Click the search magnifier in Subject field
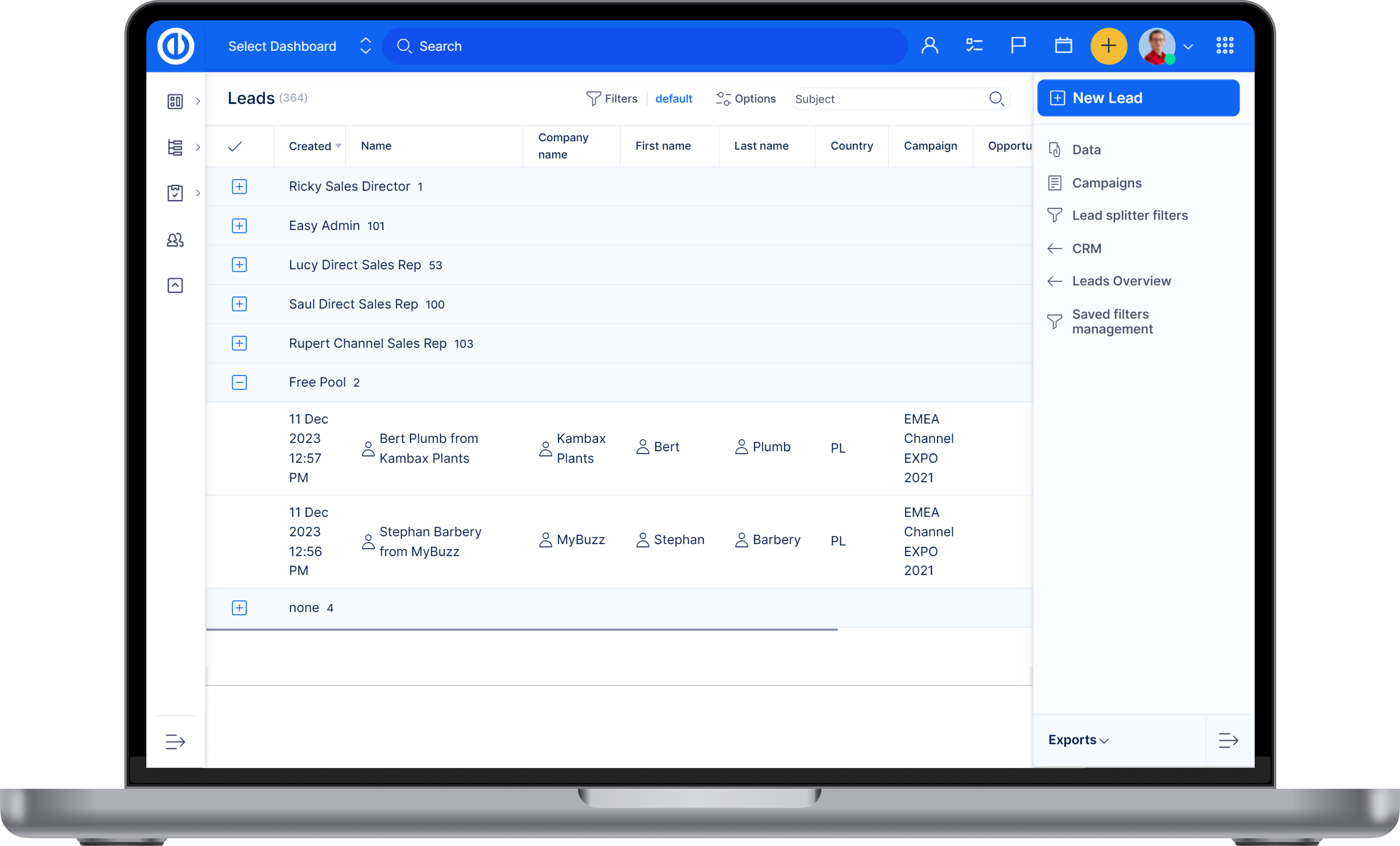This screenshot has width=1400, height=846. (996, 99)
